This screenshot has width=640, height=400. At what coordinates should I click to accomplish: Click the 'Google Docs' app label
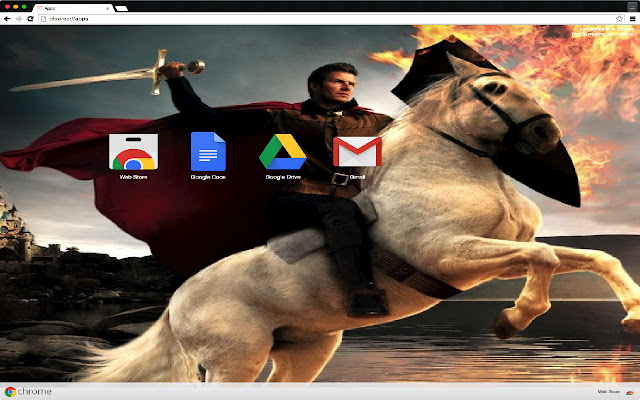208,177
